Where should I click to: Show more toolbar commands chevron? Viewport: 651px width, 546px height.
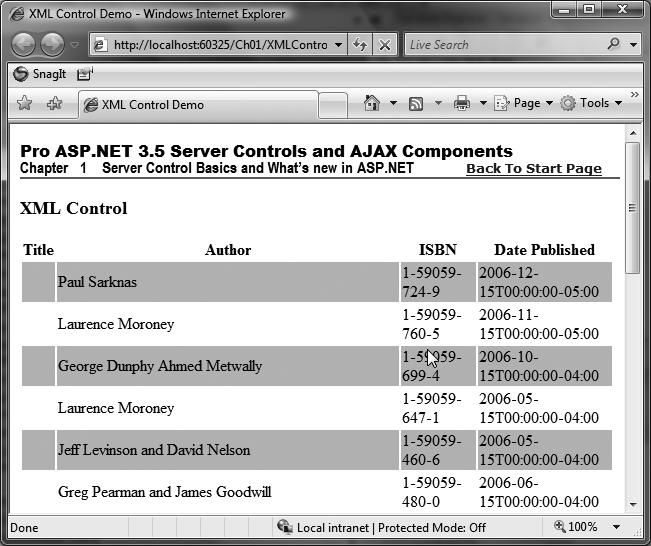(x=634, y=95)
